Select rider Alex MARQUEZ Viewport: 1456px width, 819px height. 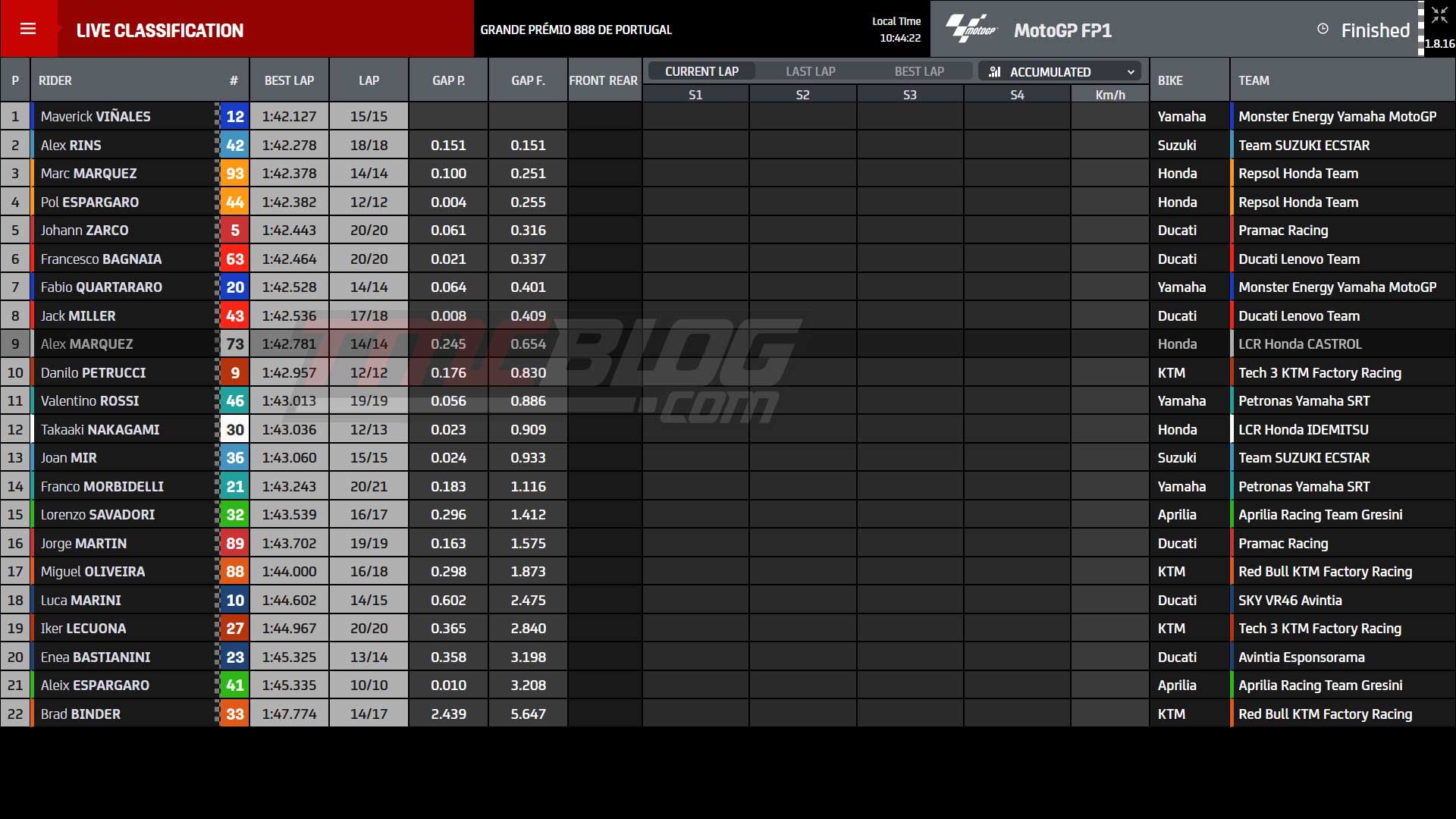pyautogui.click(x=86, y=344)
